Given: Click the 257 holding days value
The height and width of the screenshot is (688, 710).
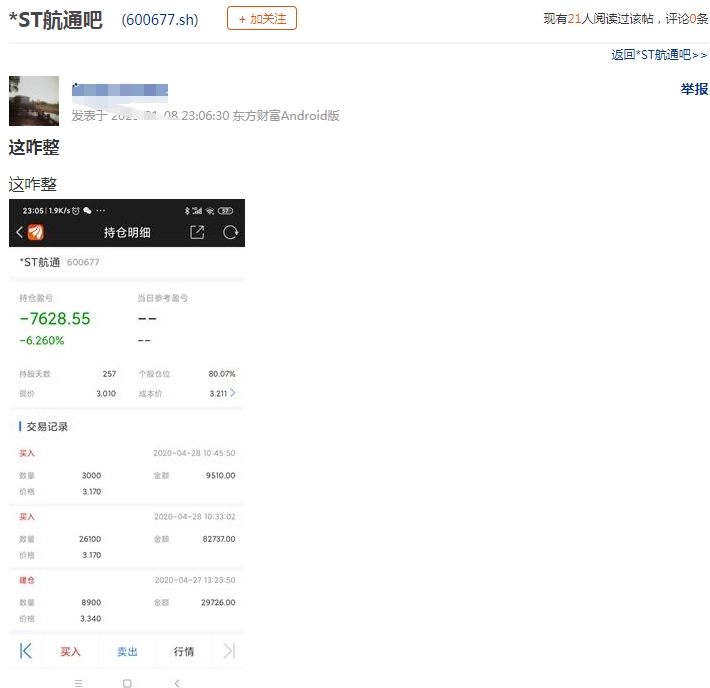Looking at the screenshot, I should tap(109, 374).
